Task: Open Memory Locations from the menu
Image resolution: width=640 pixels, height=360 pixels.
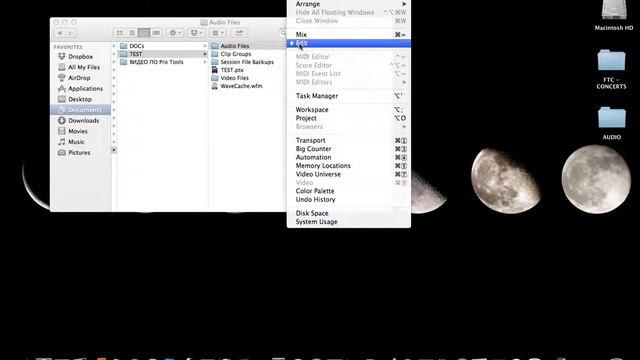Action: [x=349, y=166]
